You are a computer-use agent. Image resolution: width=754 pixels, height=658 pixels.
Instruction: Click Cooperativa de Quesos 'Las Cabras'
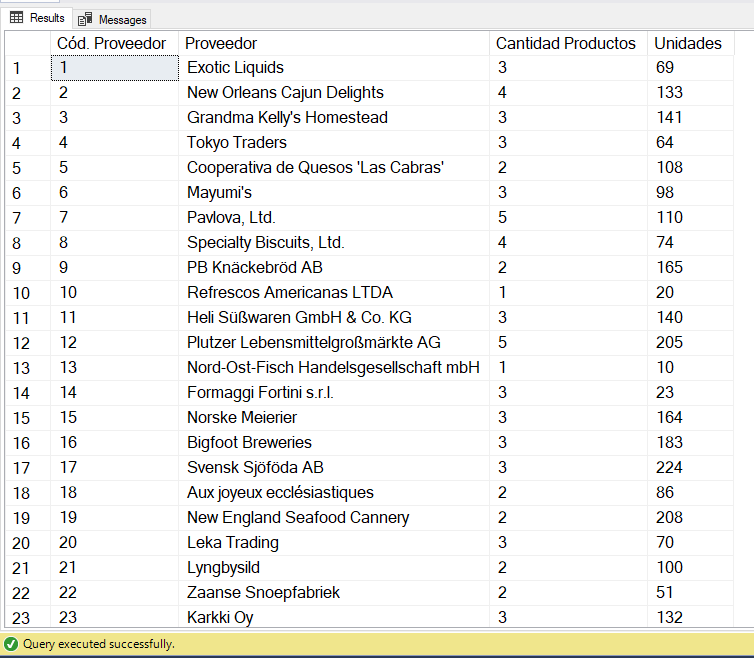click(x=334, y=168)
